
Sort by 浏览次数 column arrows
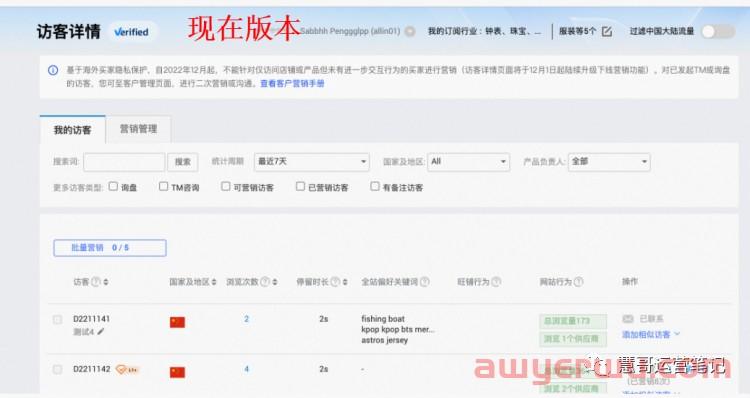(275, 282)
